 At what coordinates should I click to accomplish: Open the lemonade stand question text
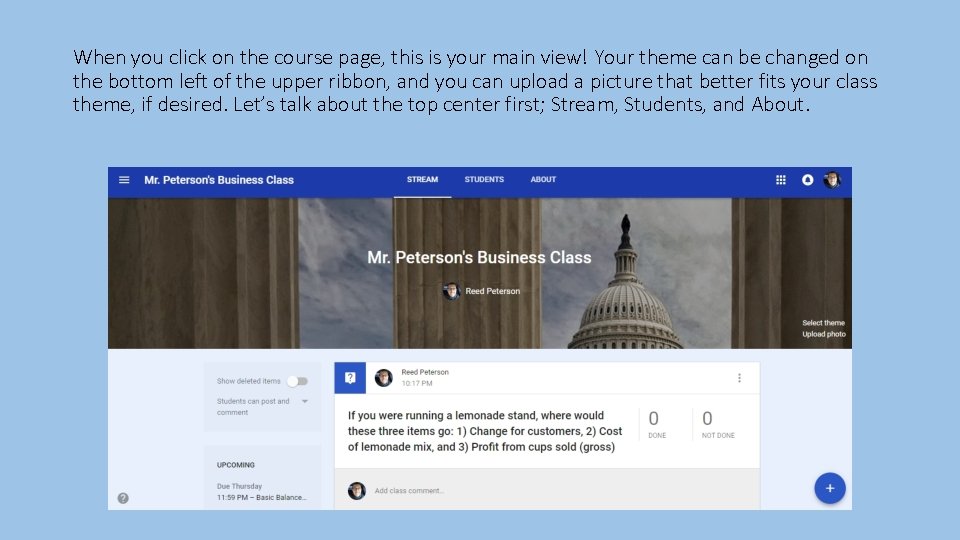[485, 431]
